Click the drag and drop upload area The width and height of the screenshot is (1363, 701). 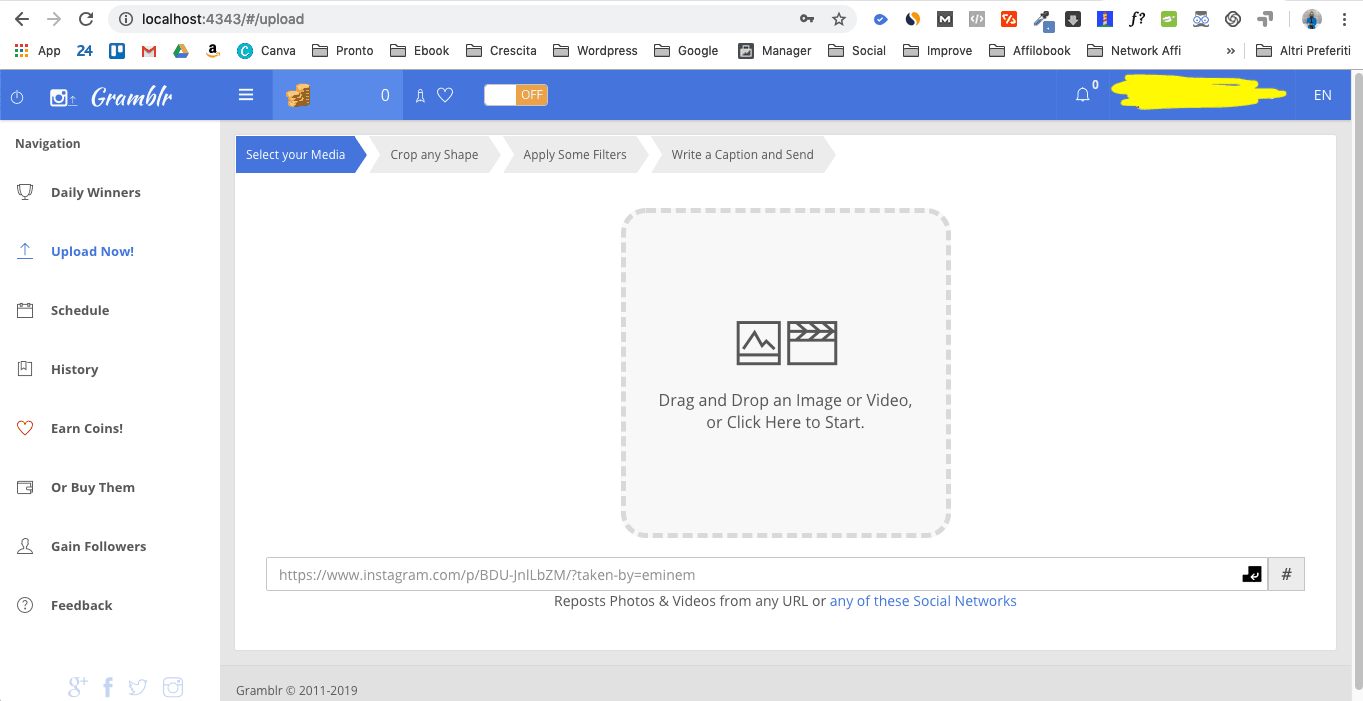point(785,373)
